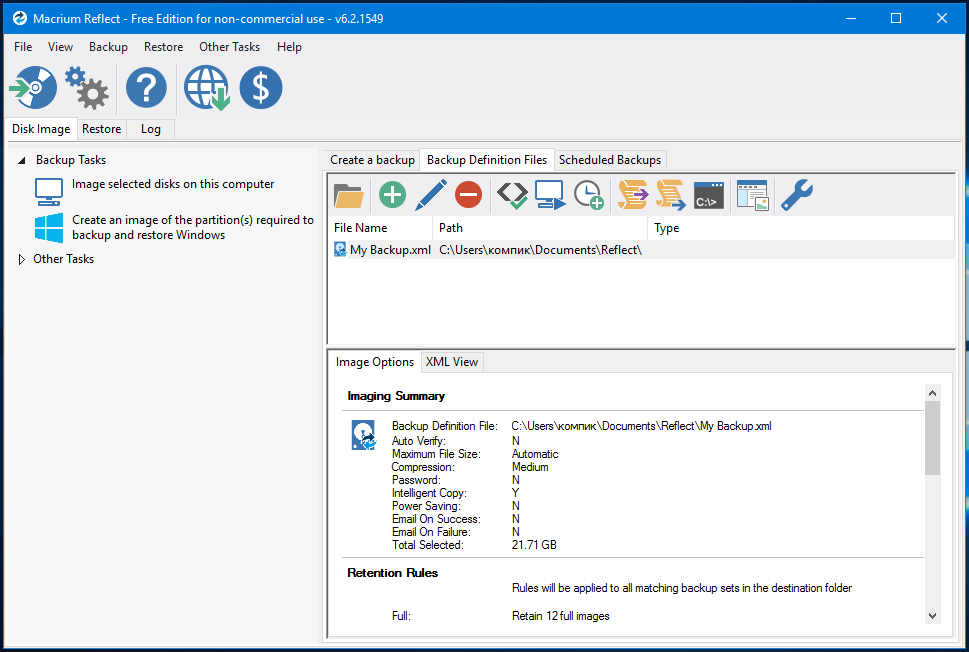The height and width of the screenshot is (652, 969).
Task: Click Image selected disks on this computer
Action: [x=173, y=184]
